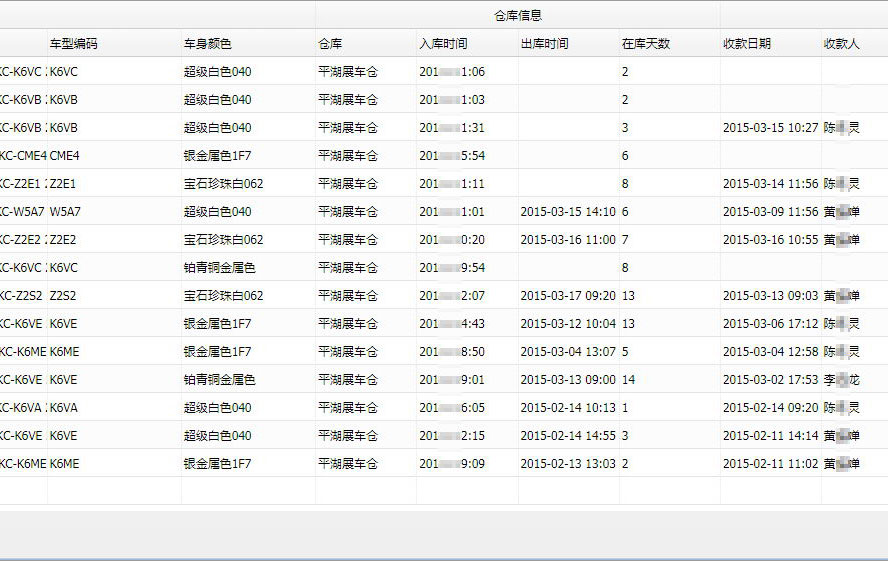Select the cell showing 14 在库天数
Viewport: 888px width, 561px height.
[629, 380]
